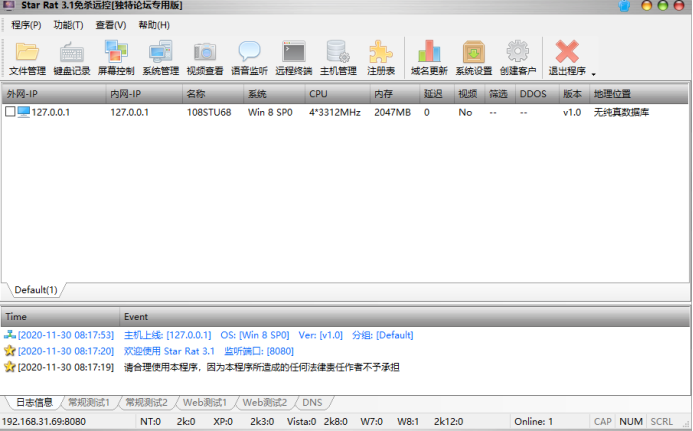Image resolution: width=693 pixels, height=431 pixels.
Task: Sort by the 内存 column header
Action: click(395, 94)
